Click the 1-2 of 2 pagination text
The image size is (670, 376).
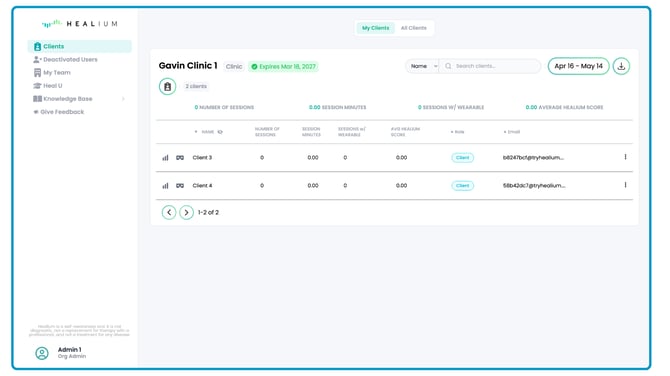pos(208,212)
